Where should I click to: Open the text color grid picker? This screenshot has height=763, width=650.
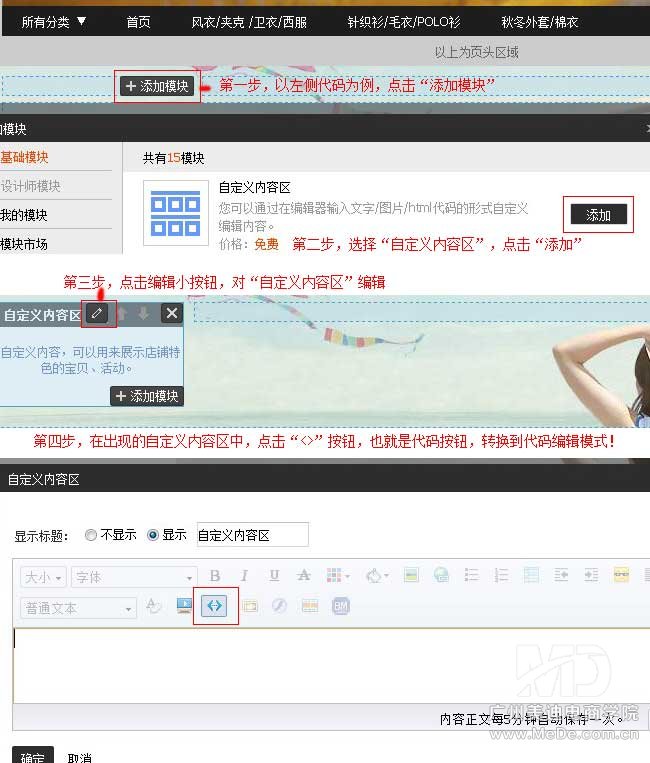pyautogui.click(x=338, y=576)
